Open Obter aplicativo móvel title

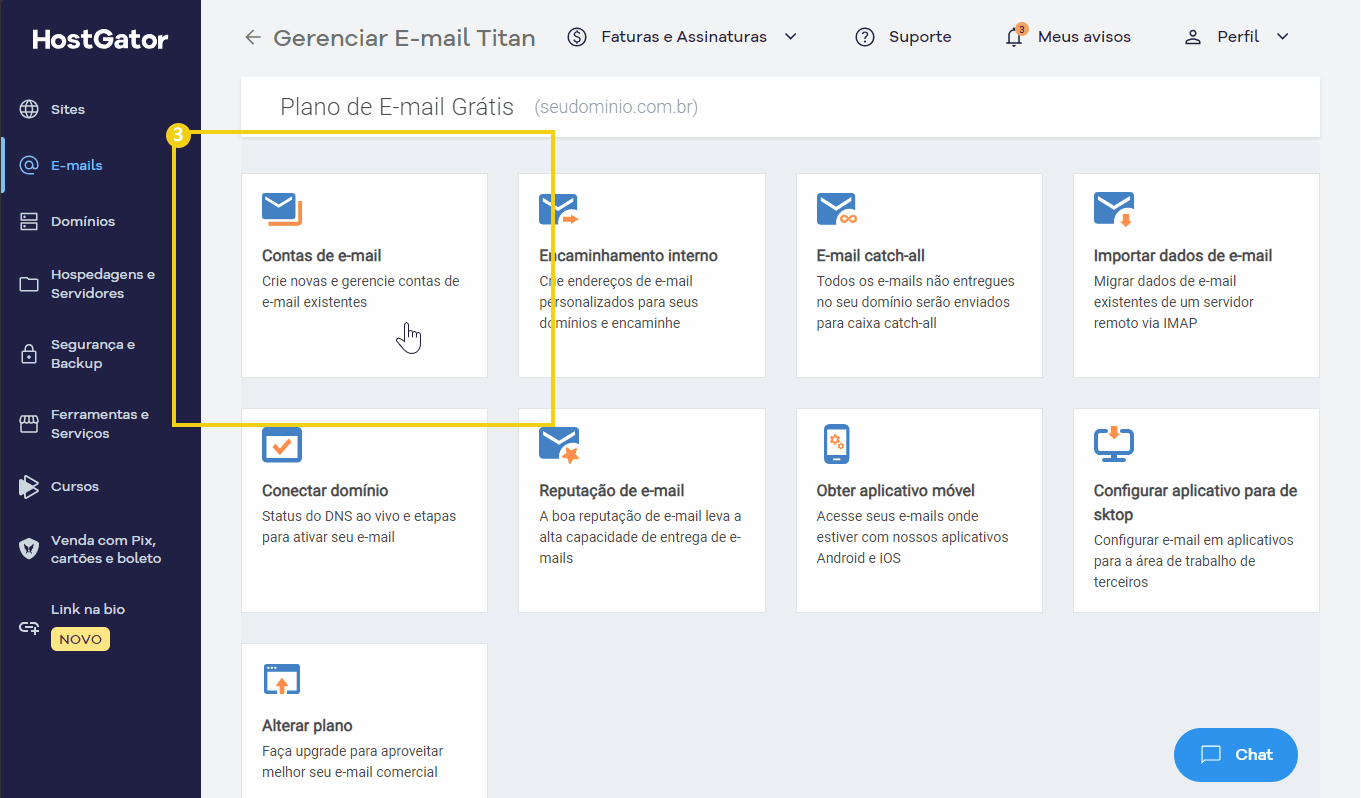pos(896,491)
